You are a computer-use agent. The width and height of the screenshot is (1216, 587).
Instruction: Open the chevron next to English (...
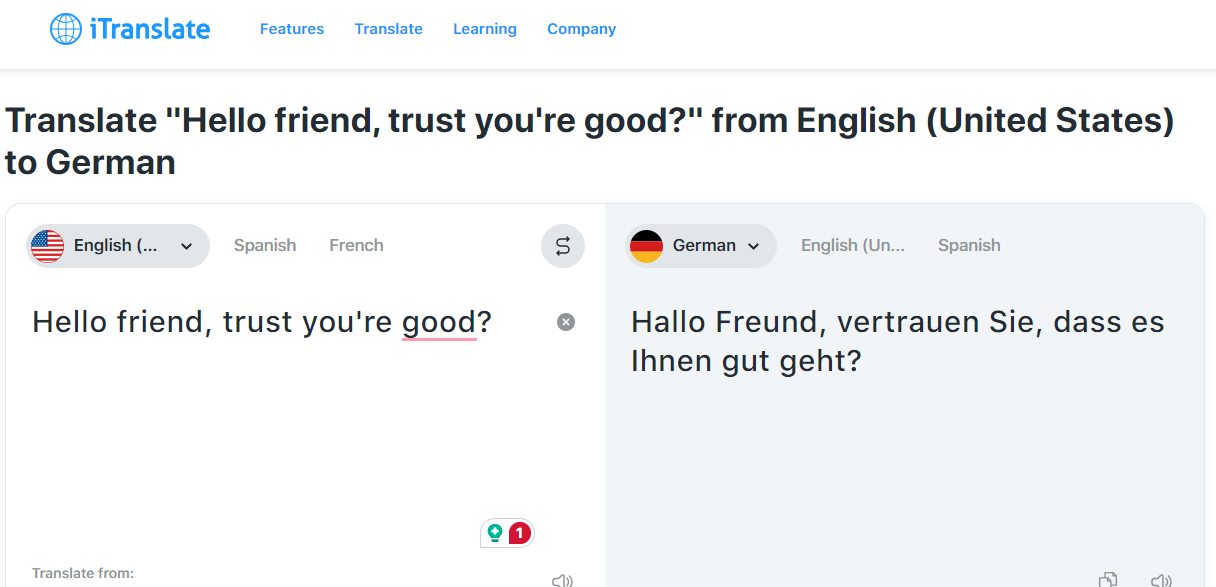pyautogui.click(x=185, y=245)
